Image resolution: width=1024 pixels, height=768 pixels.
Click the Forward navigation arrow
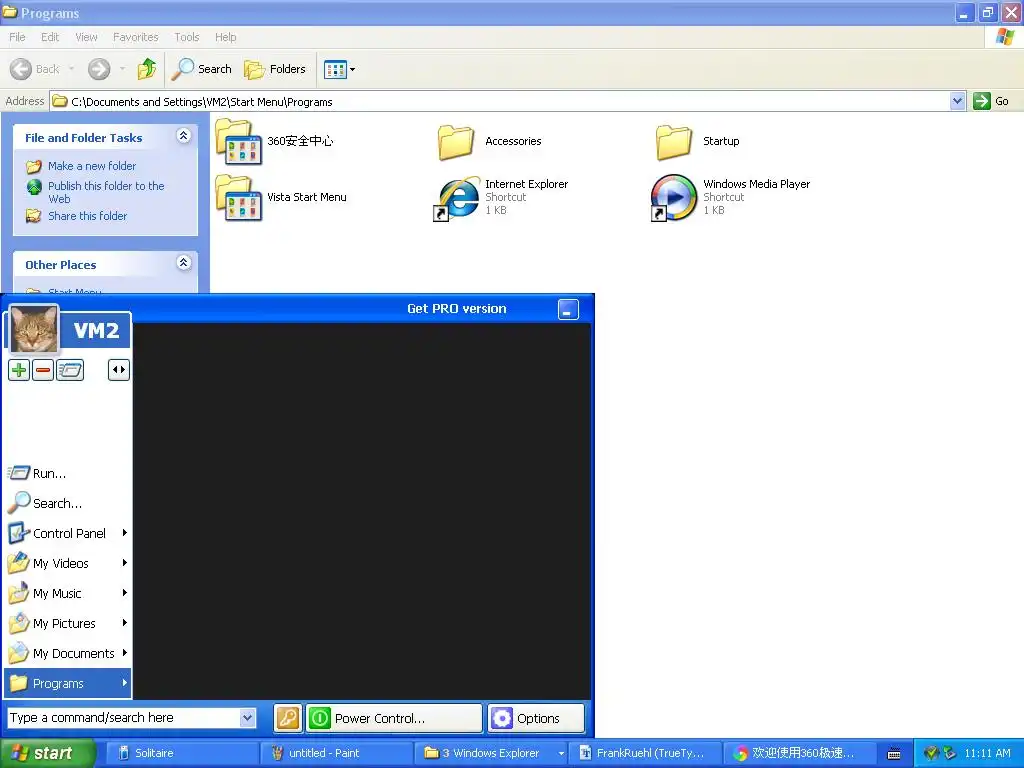[99, 69]
